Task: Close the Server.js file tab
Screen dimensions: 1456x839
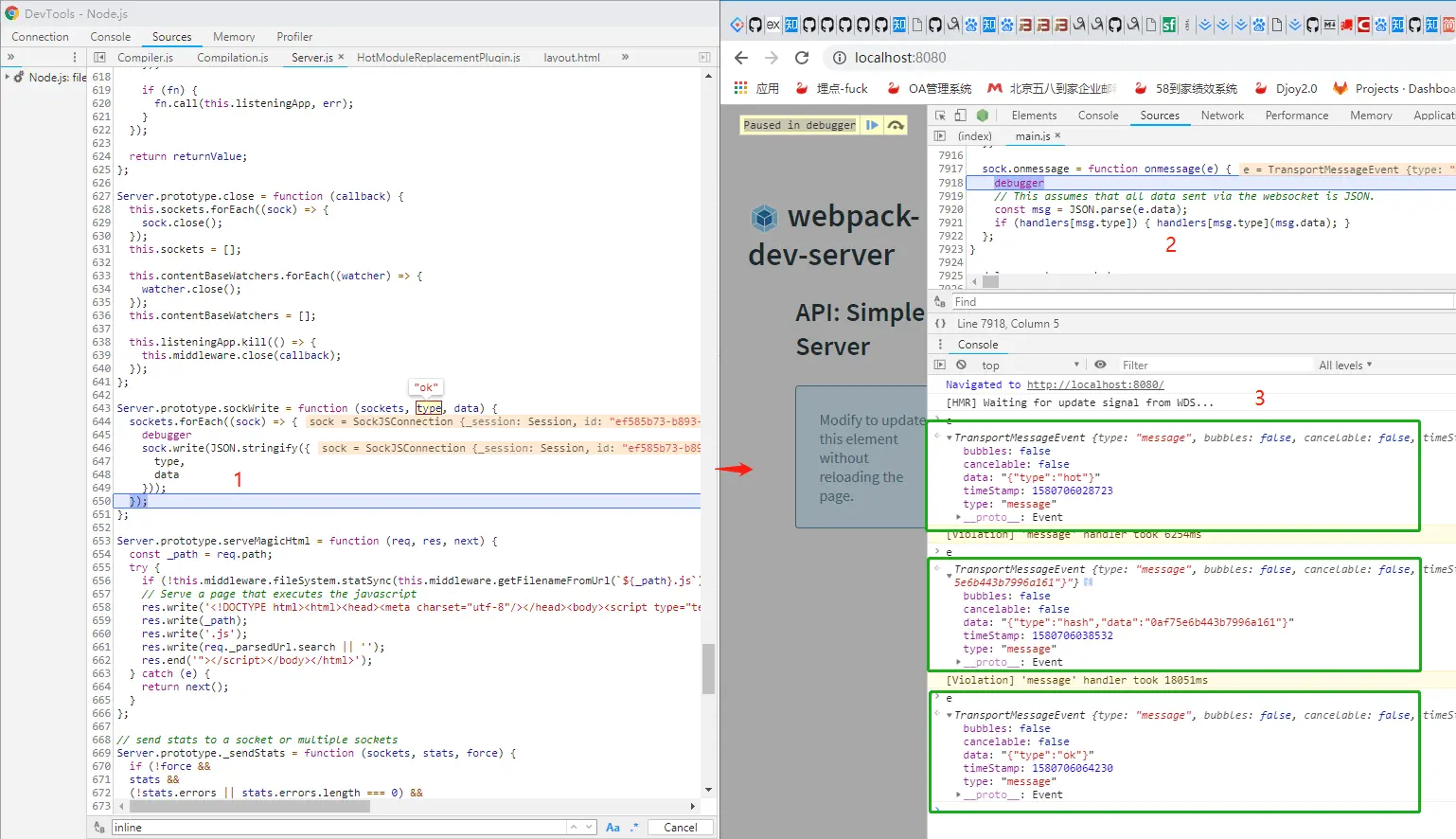Action: [x=341, y=57]
